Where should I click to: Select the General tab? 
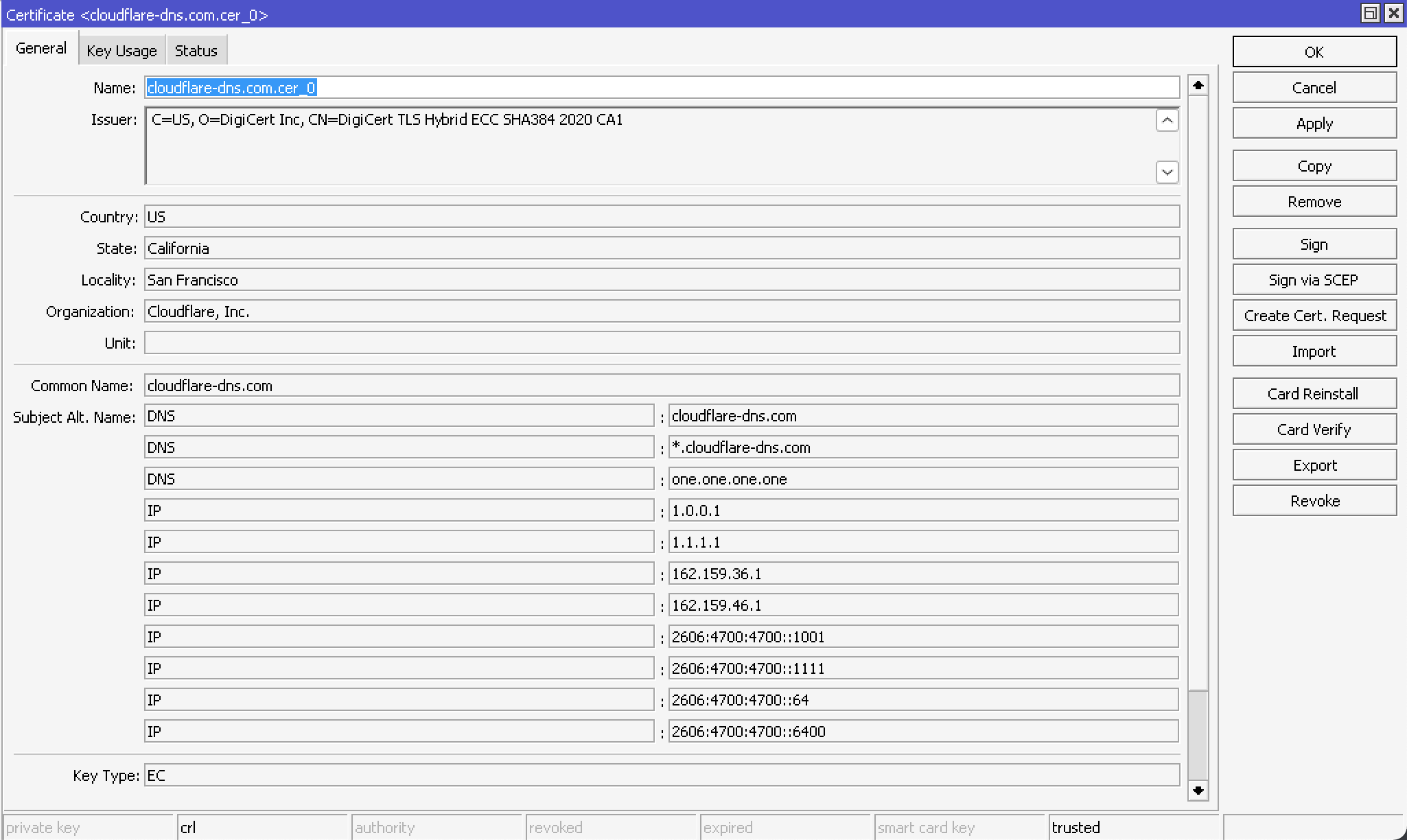[x=40, y=48]
